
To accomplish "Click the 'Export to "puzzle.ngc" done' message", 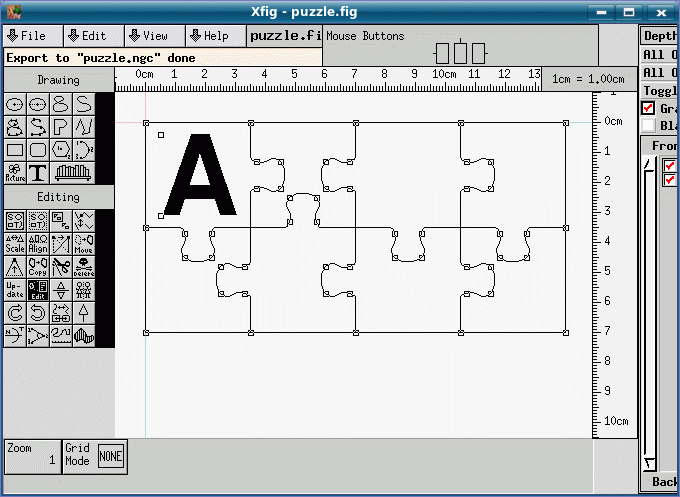I will (163, 58).
